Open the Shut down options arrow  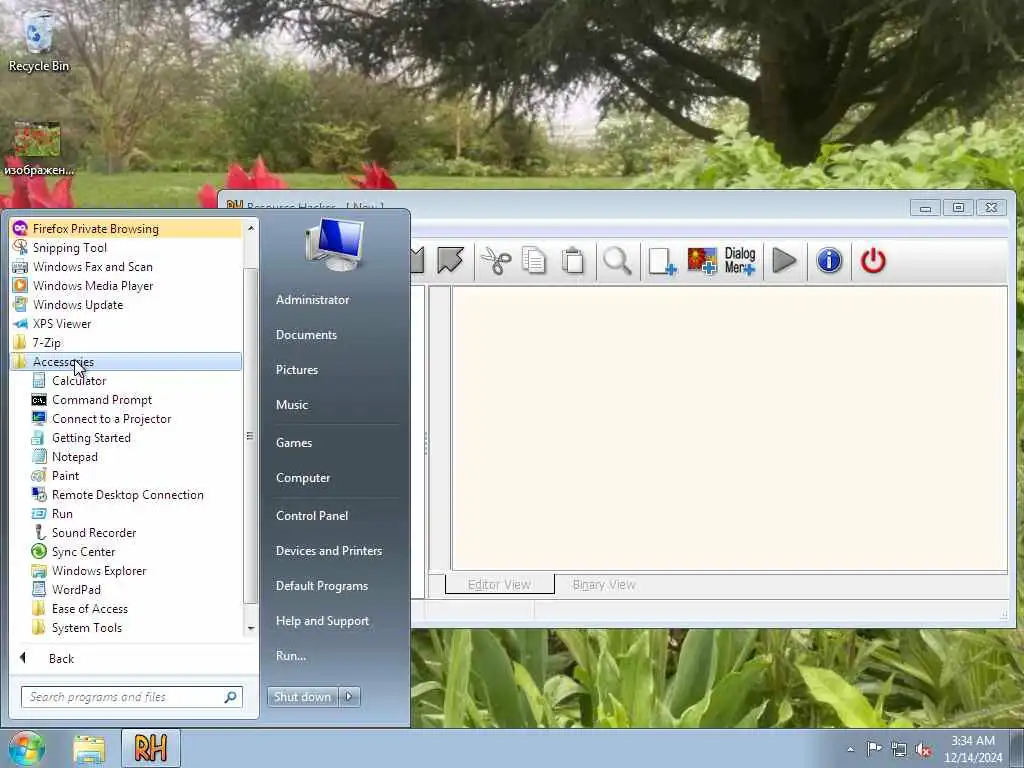(349, 697)
